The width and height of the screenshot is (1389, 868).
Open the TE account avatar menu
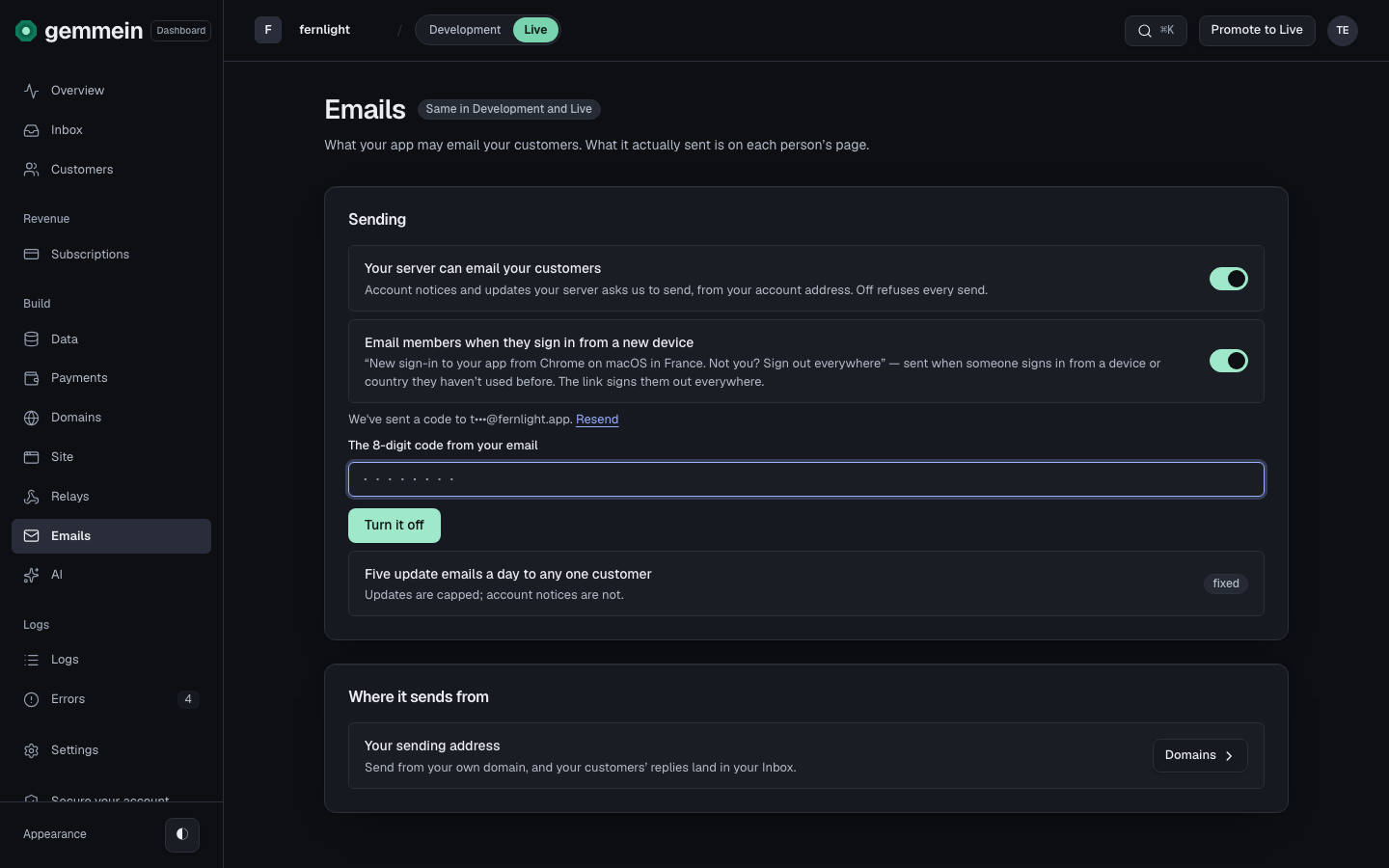(x=1343, y=31)
